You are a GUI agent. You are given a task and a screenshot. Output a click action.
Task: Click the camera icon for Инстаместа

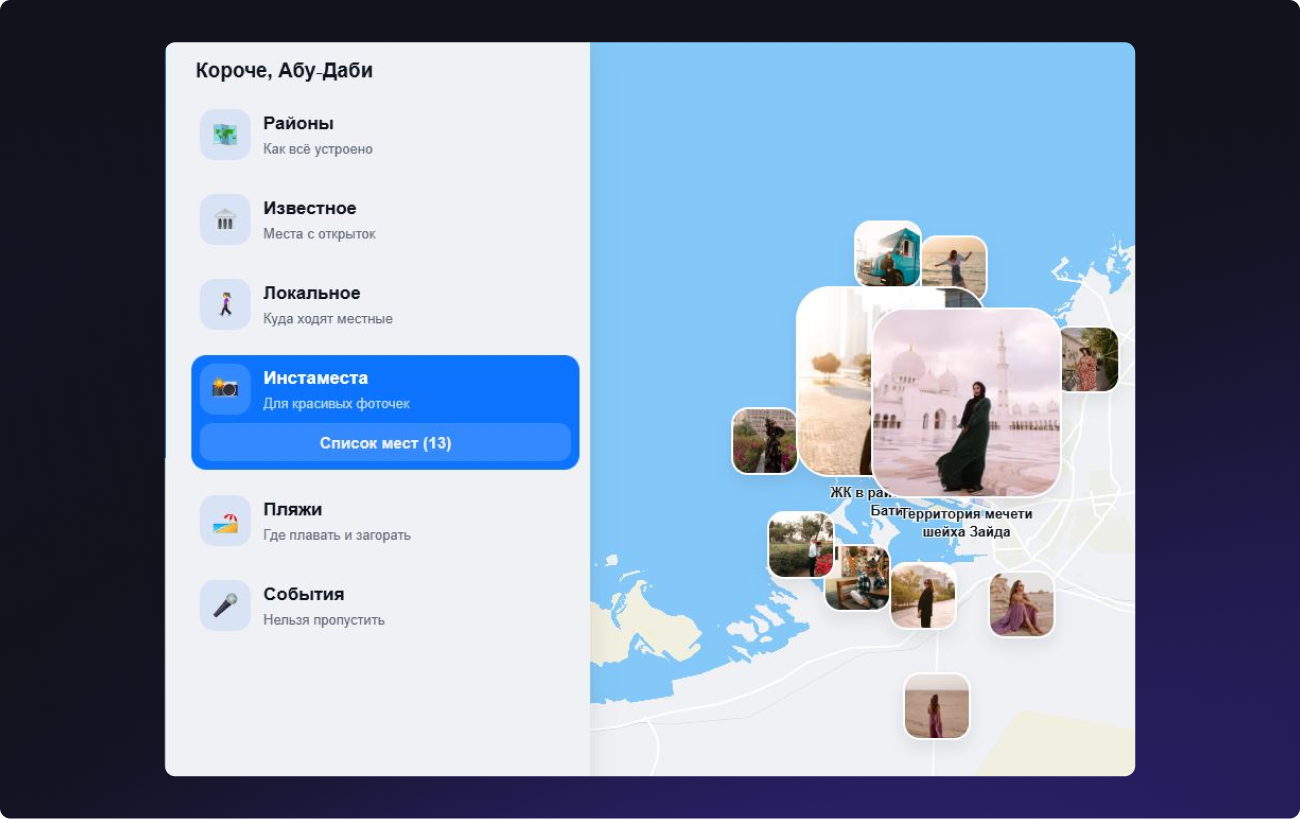pos(225,389)
